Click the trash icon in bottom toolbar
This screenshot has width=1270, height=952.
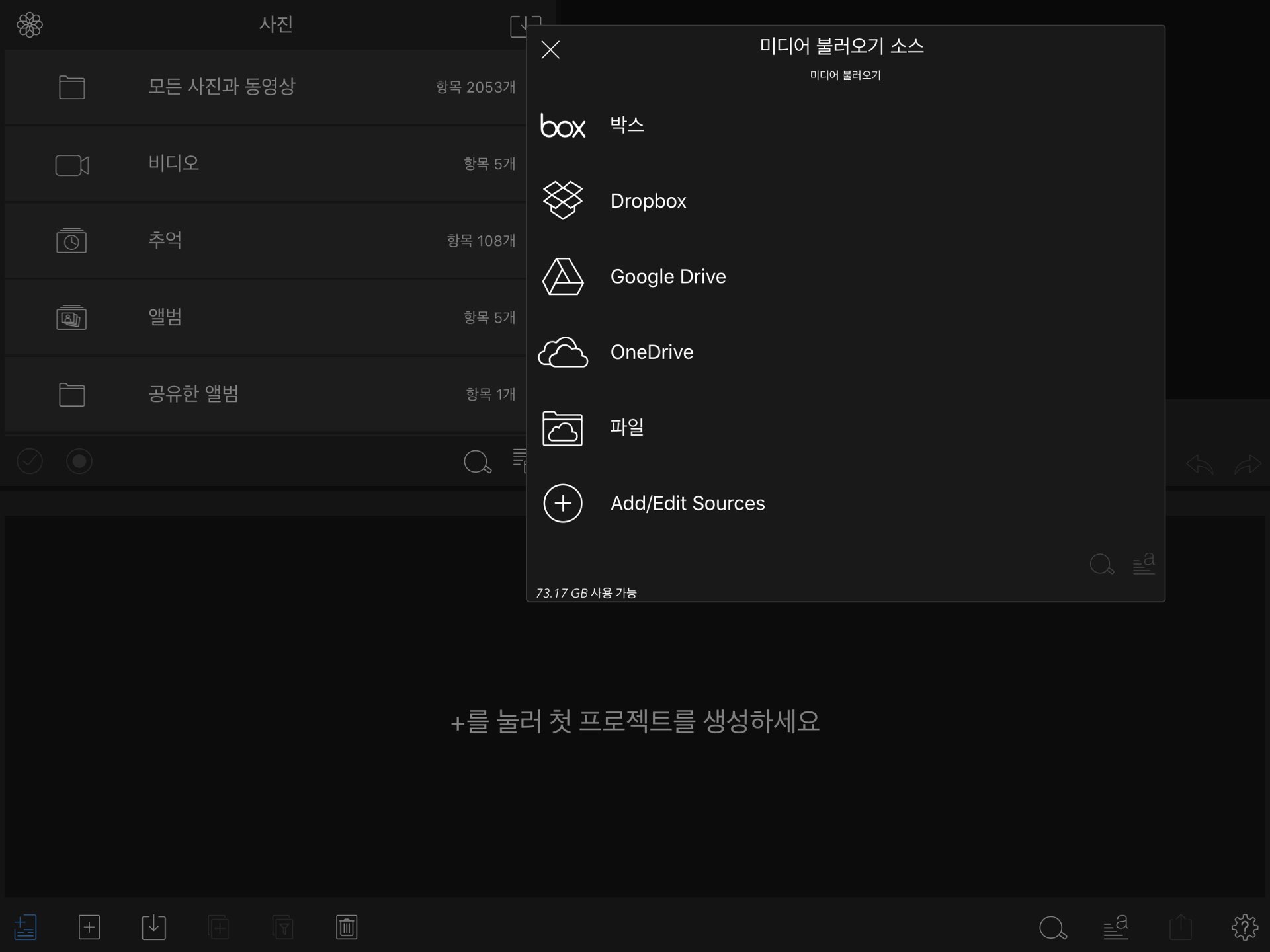tap(347, 927)
